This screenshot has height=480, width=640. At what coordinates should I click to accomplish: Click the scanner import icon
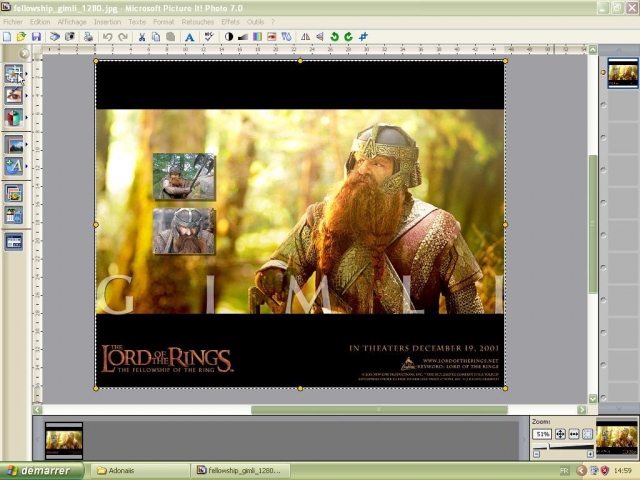[x=55, y=37]
